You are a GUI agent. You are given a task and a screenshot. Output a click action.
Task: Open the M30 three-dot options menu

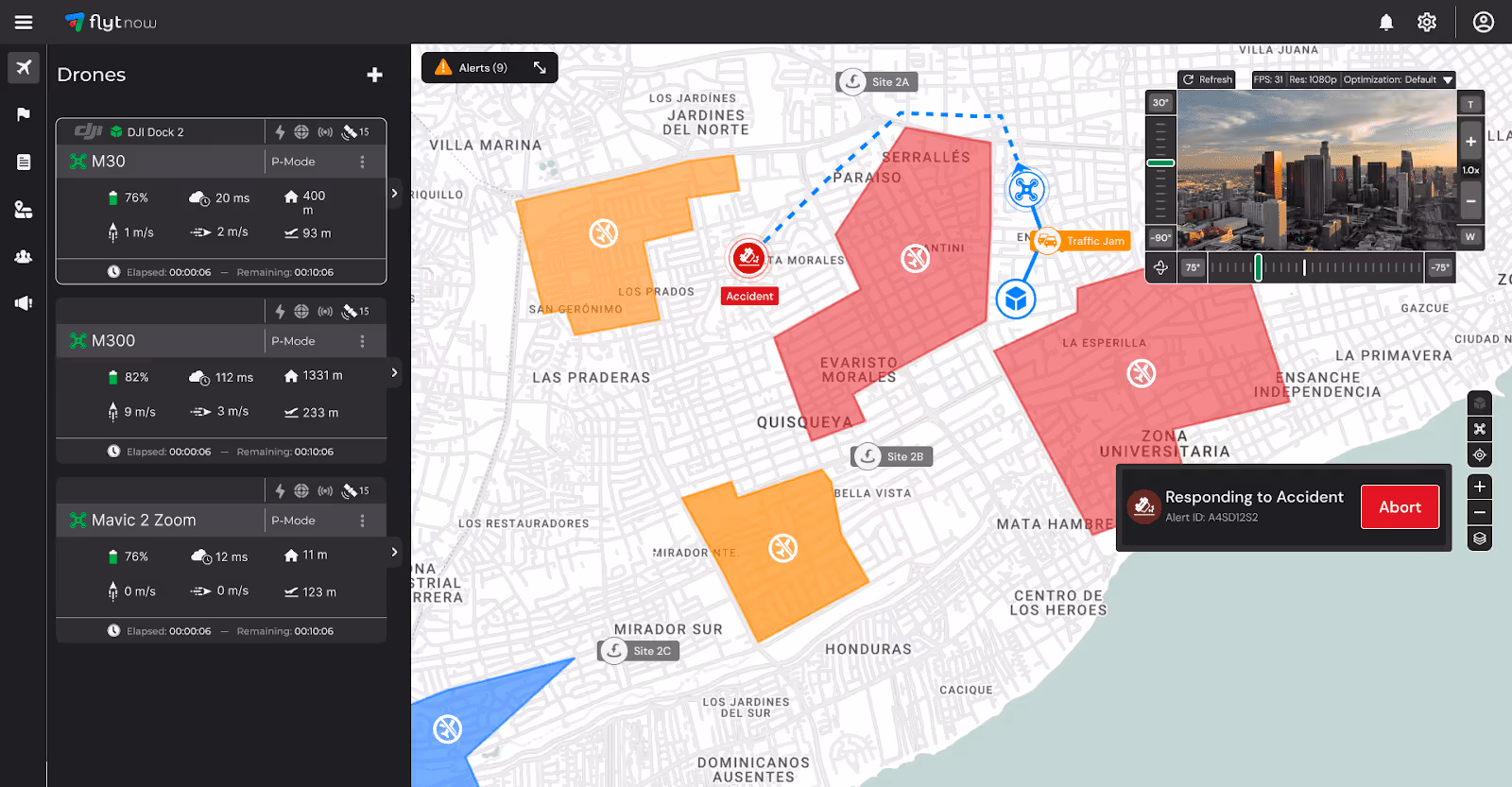point(362,162)
